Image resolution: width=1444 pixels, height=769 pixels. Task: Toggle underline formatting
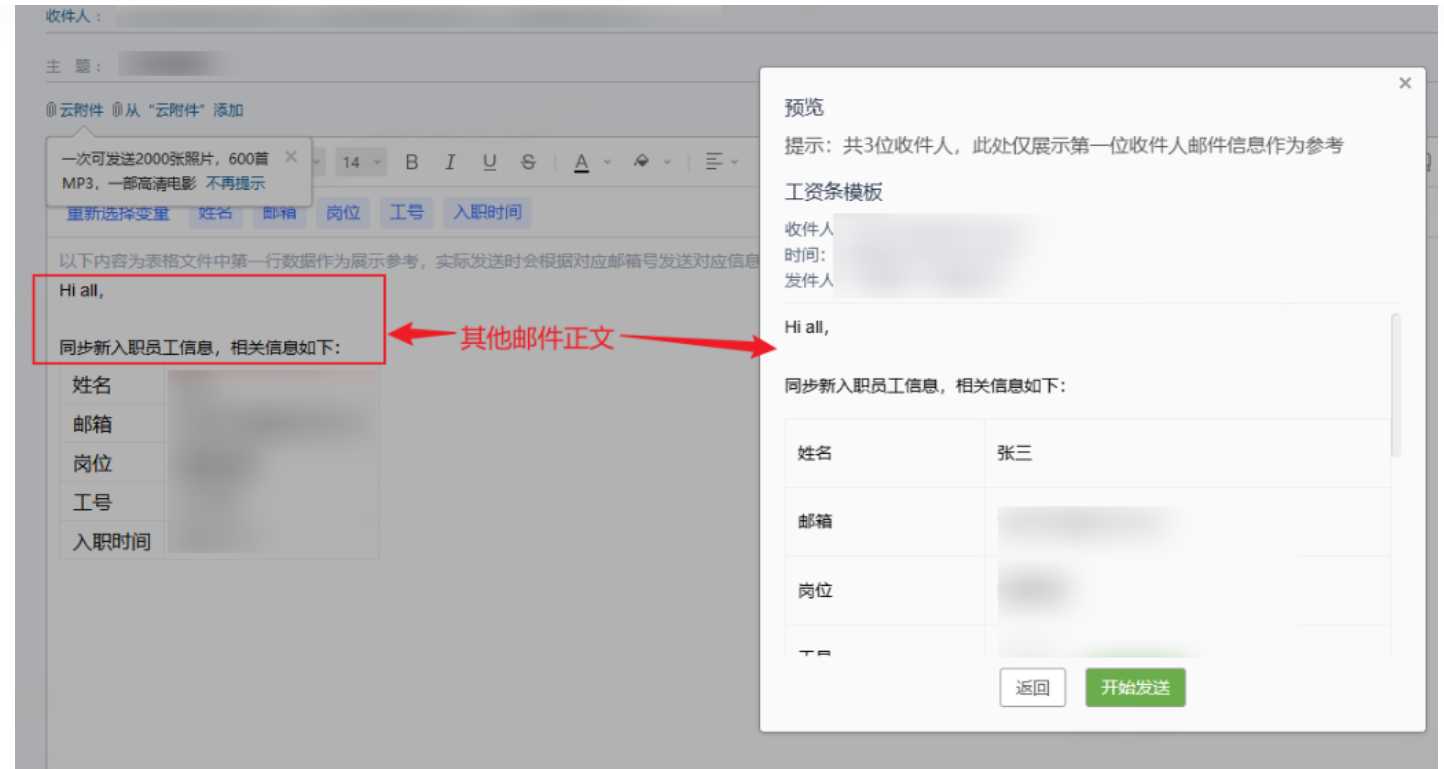pos(489,162)
